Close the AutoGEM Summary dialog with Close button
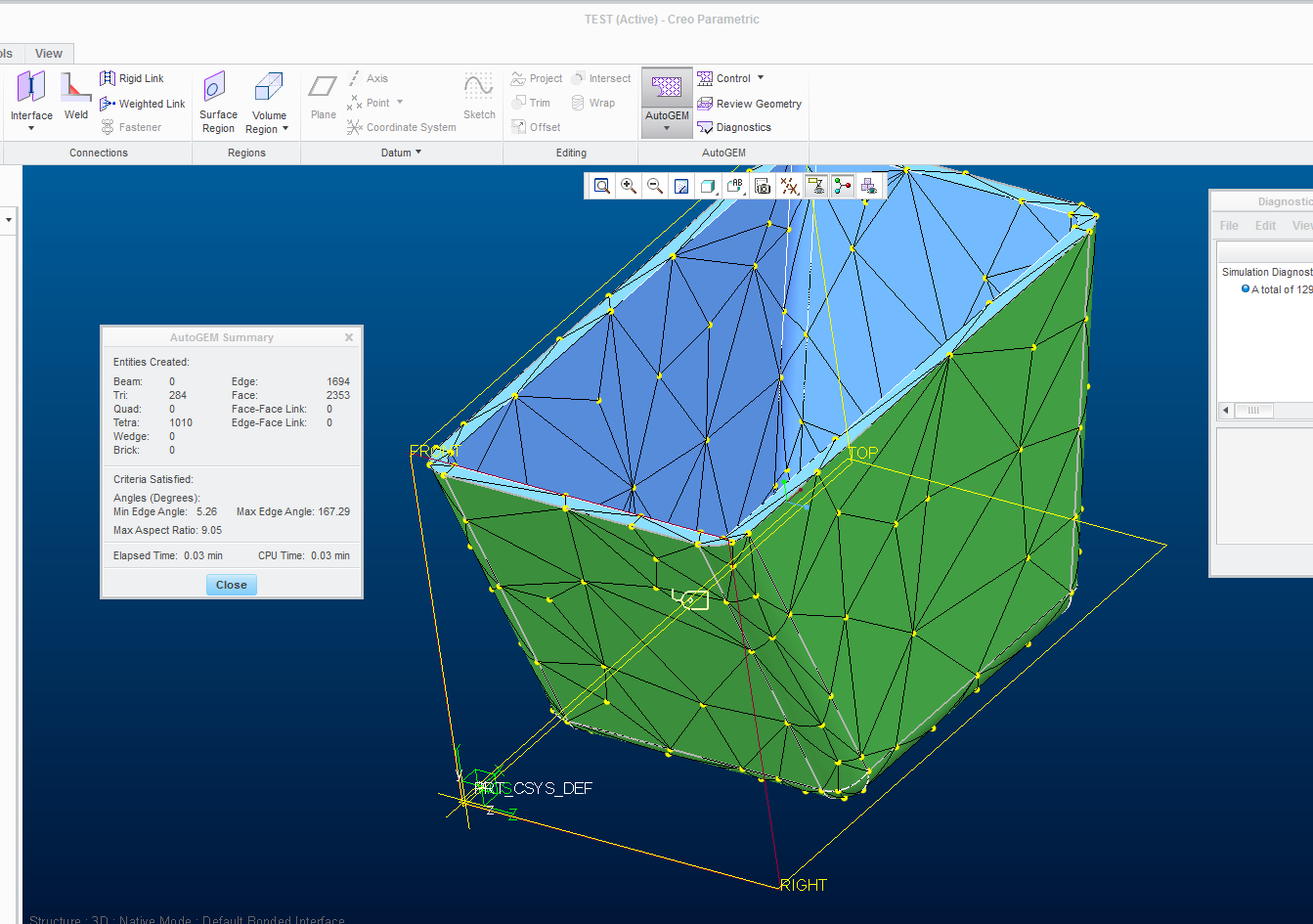 click(x=232, y=585)
